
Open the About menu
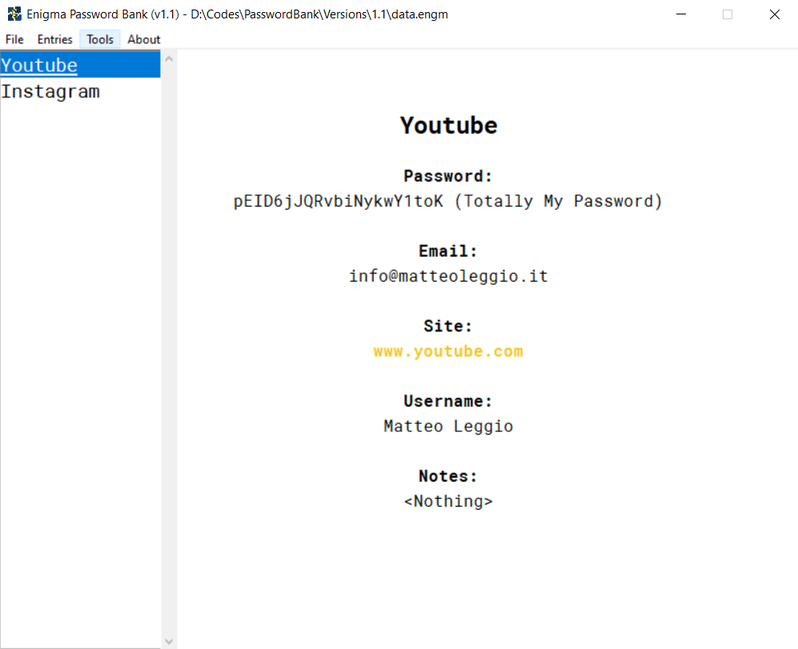coord(144,39)
